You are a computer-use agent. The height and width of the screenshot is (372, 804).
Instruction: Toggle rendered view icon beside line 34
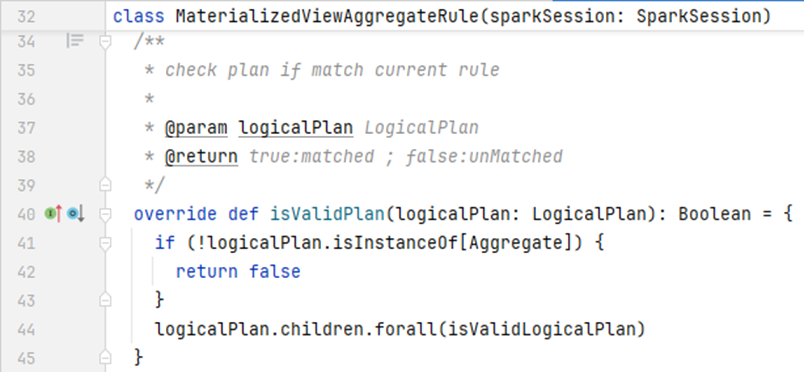click(x=75, y=41)
